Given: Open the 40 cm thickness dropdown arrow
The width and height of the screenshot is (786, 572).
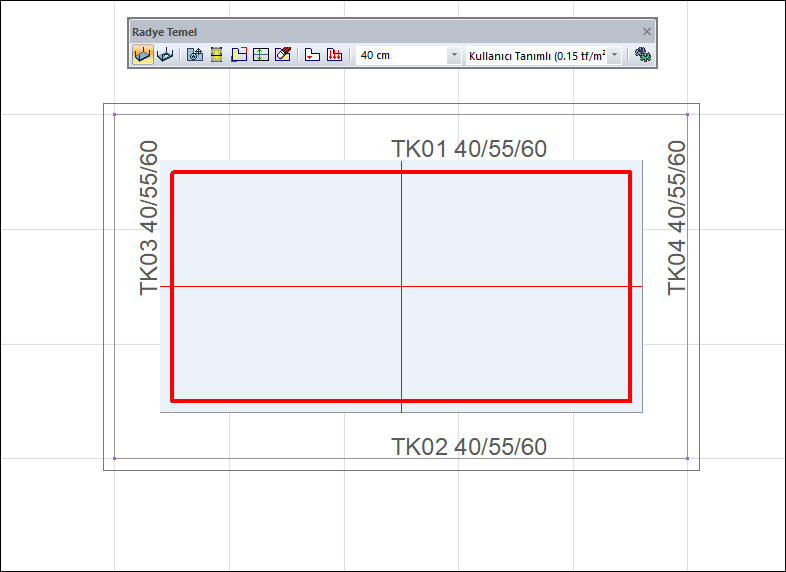Looking at the screenshot, I should [x=454, y=55].
